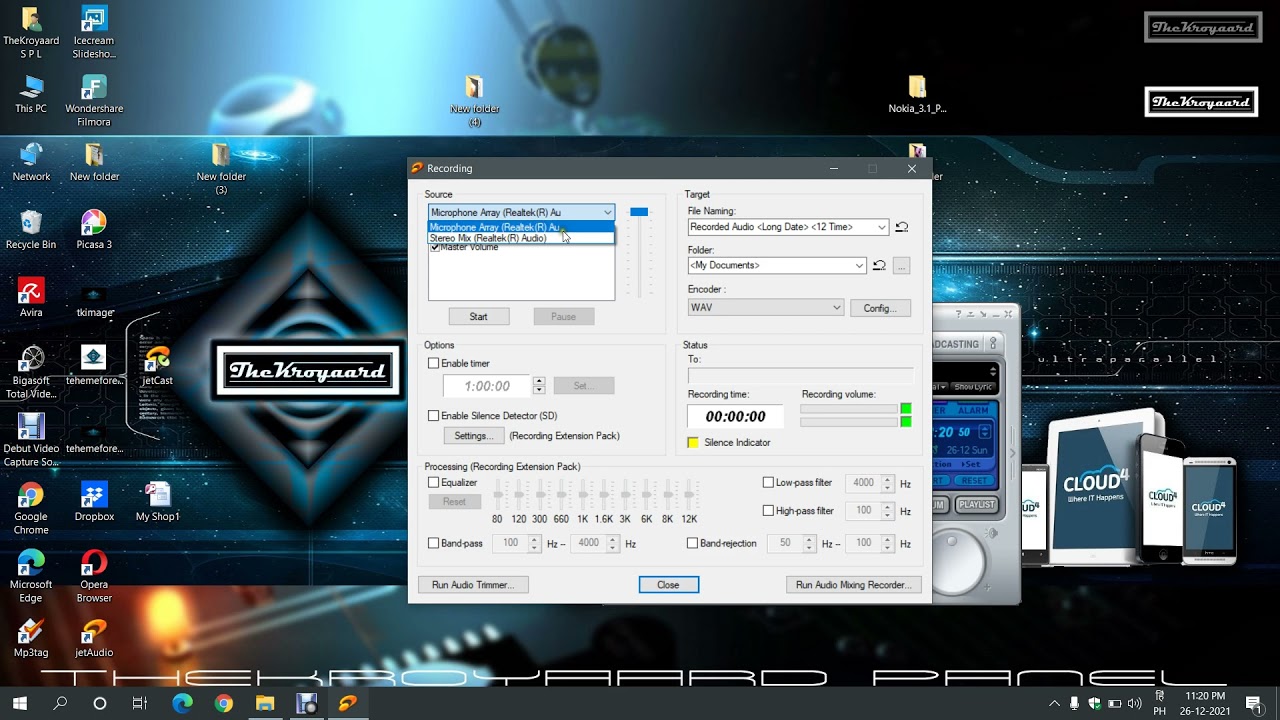This screenshot has height=720, width=1280.
Task: Click jetAudio icon in taskbar
Action: click(347, 703)
